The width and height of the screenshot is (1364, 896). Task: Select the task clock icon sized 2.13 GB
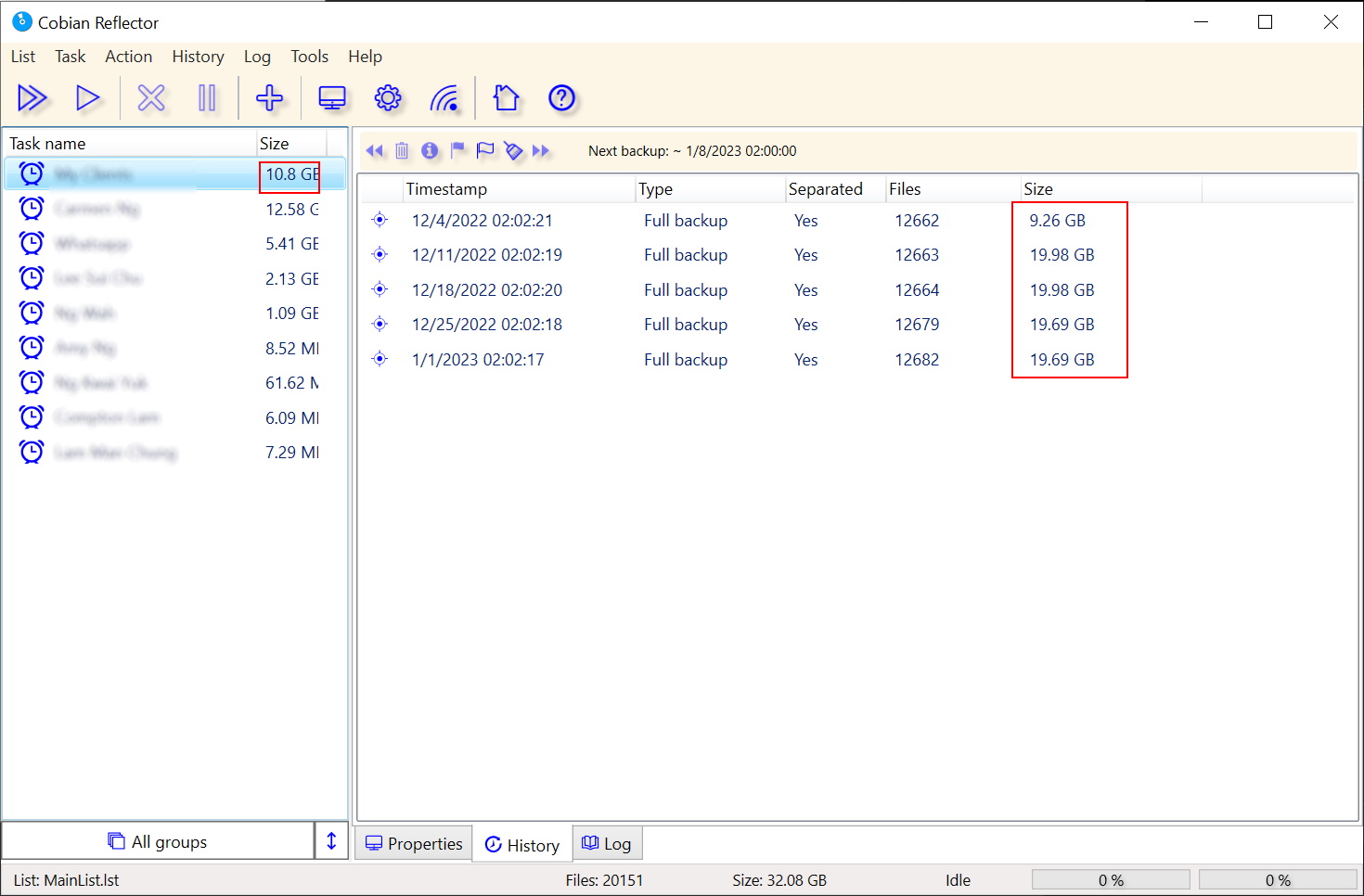pyautogui.click(x=32, y=277)
